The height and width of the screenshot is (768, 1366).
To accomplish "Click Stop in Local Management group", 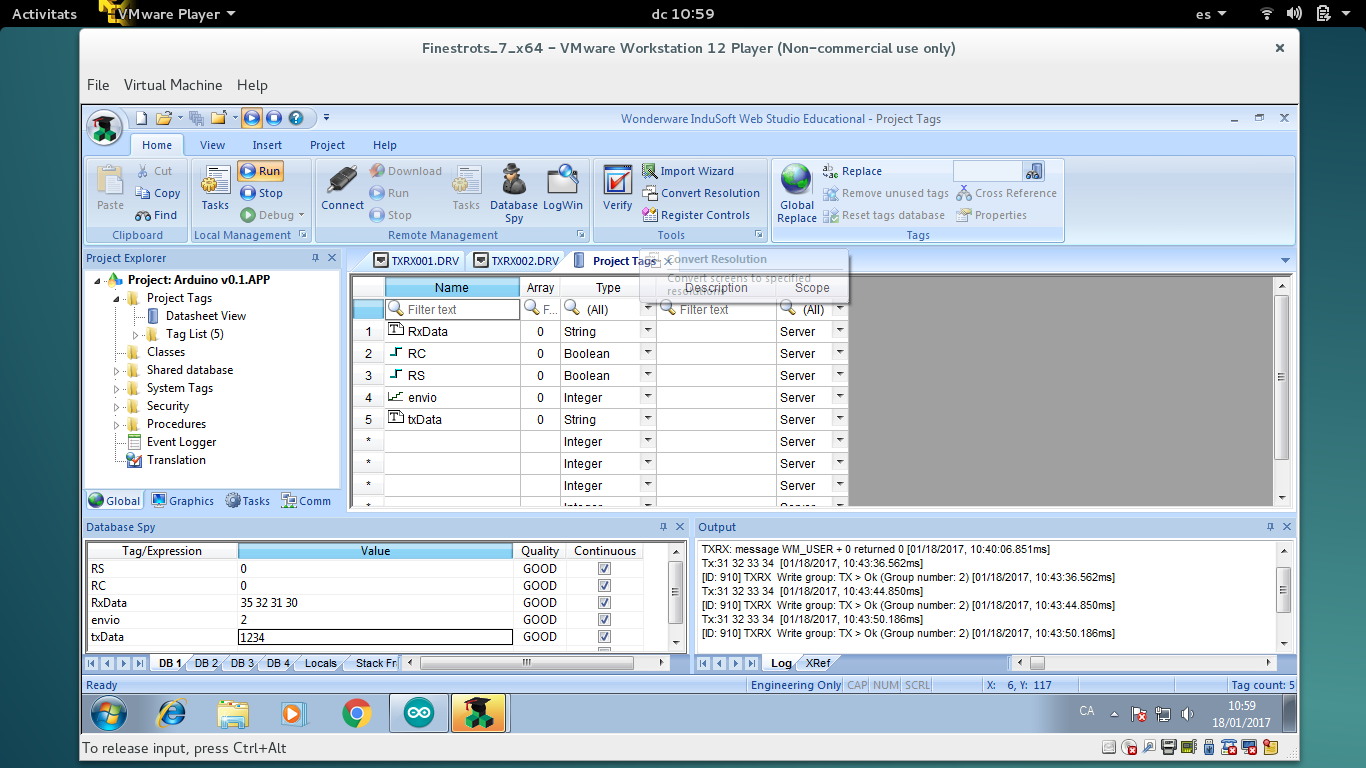I will point(262,193).
